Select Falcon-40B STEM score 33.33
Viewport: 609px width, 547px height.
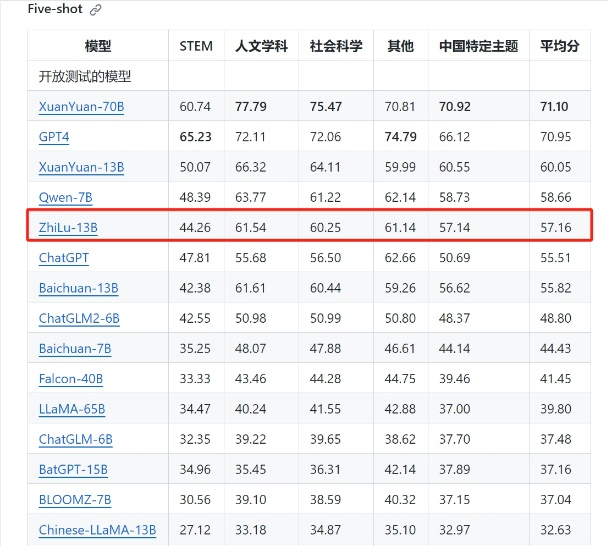click(x=195, y=378)
